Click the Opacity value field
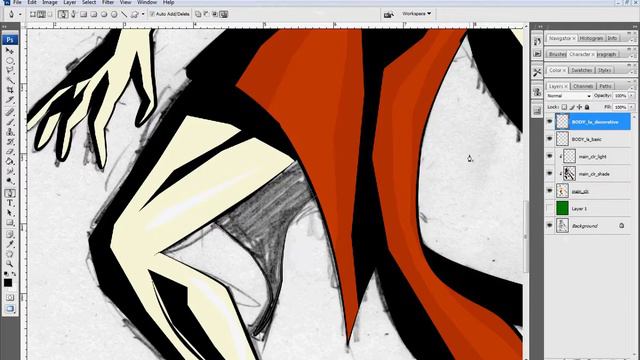Viewport: 640px width, 360px height. coord(620,96)
